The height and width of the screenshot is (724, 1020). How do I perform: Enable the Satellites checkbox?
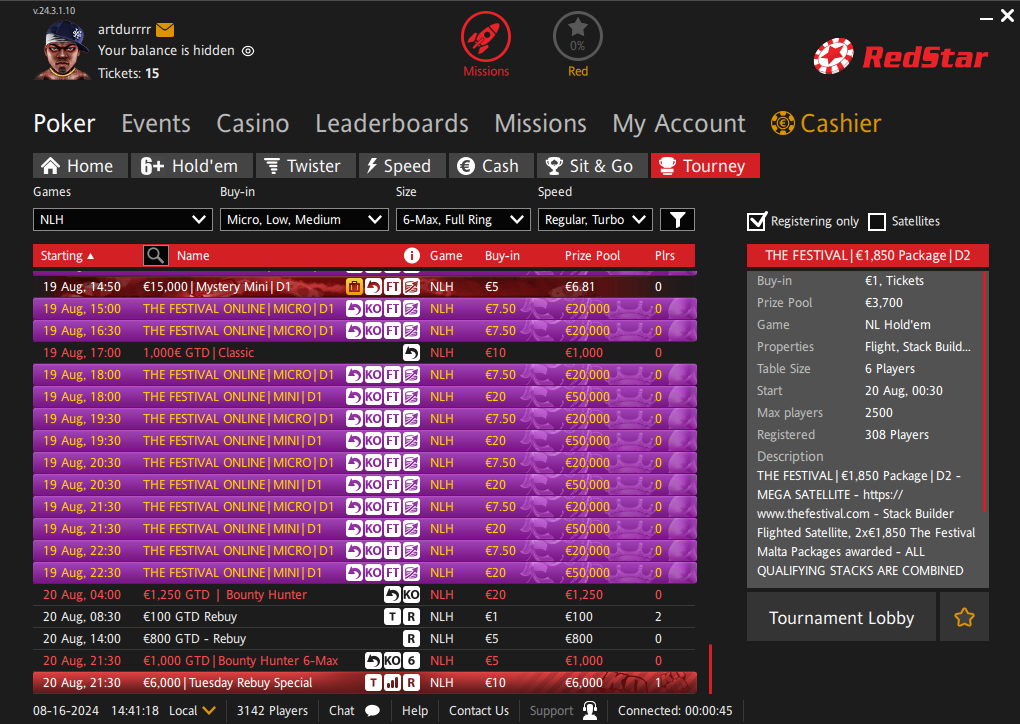point(877,221)
